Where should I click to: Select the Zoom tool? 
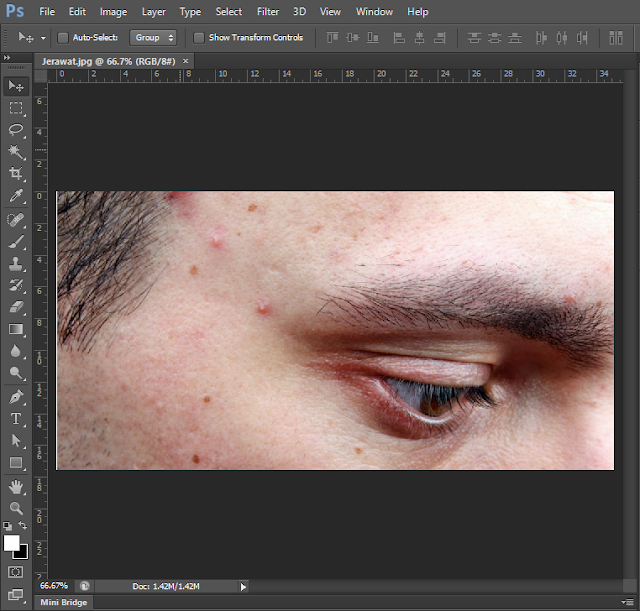click(16, 508)
